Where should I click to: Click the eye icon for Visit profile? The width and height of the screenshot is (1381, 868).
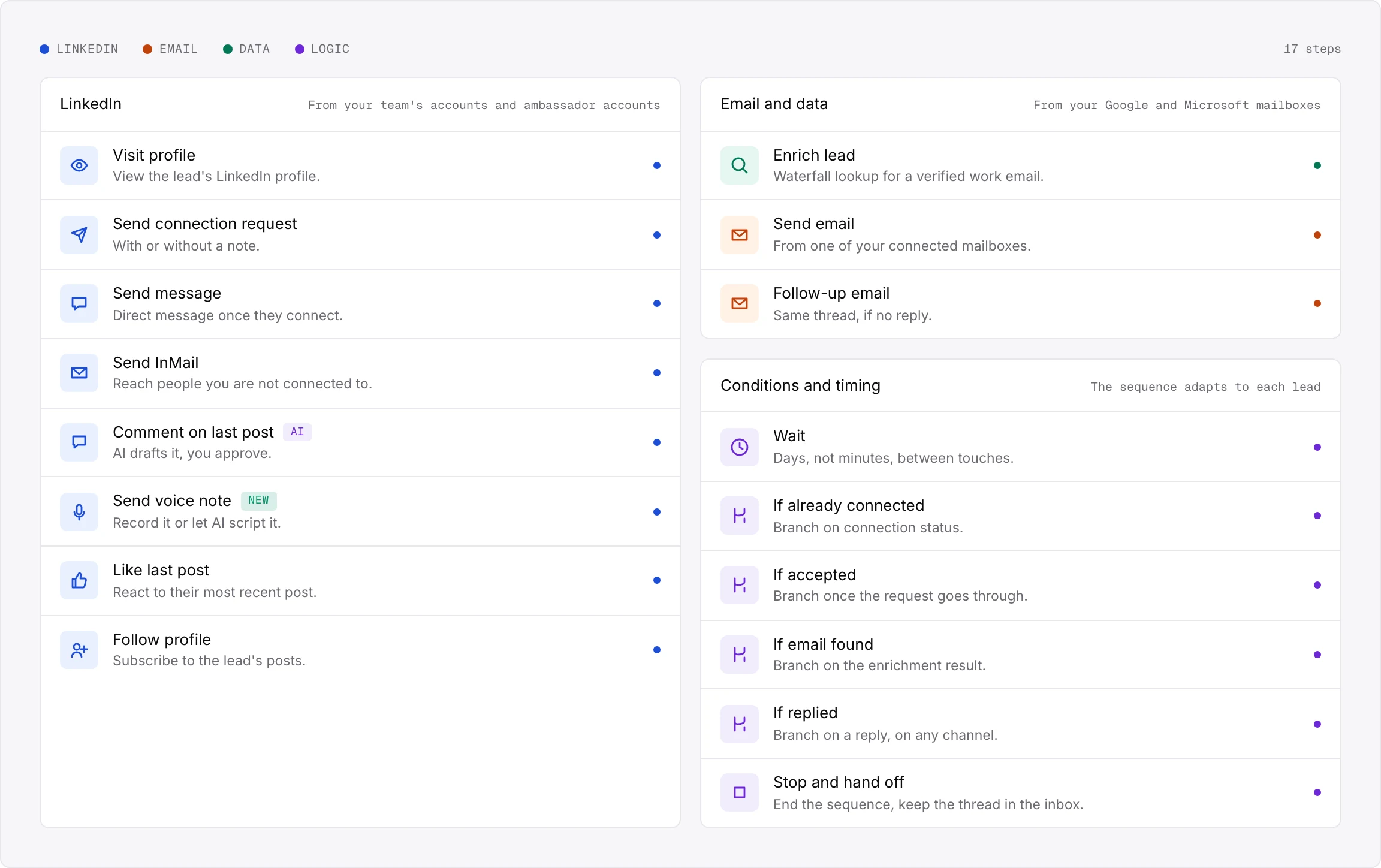79,165
